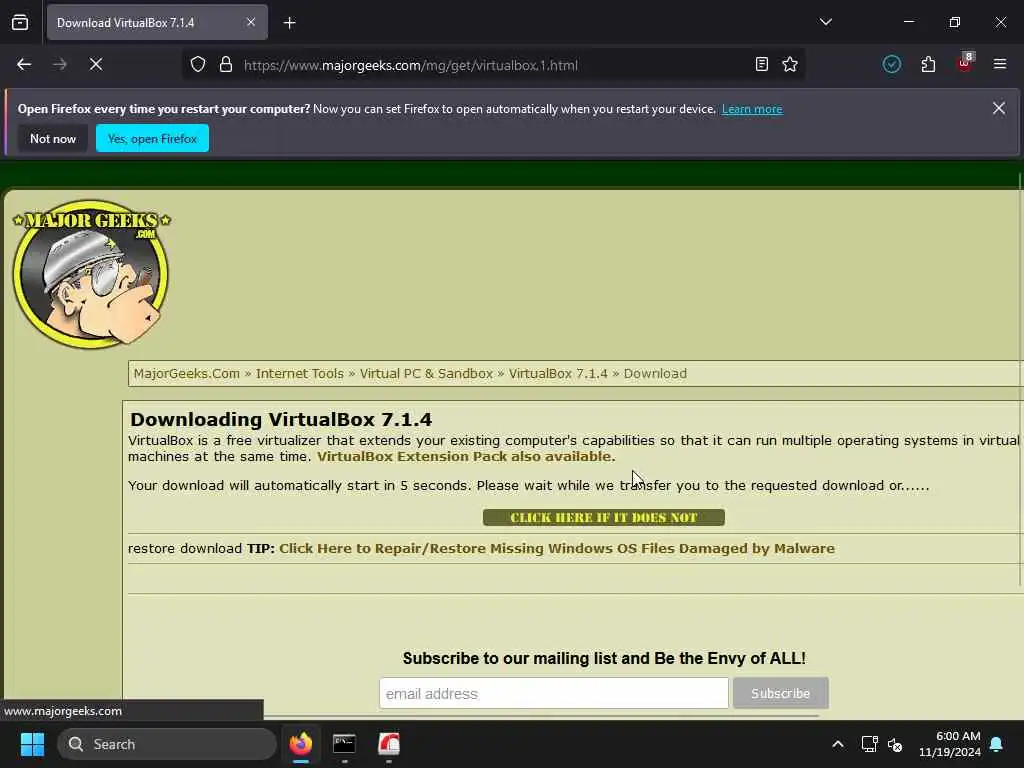The width and height of the screenshot is (1024, 768).
Task: Open Virtual PC & Sandbox breadcrumb
Action: pyautogui.click(x=426, y=374)
